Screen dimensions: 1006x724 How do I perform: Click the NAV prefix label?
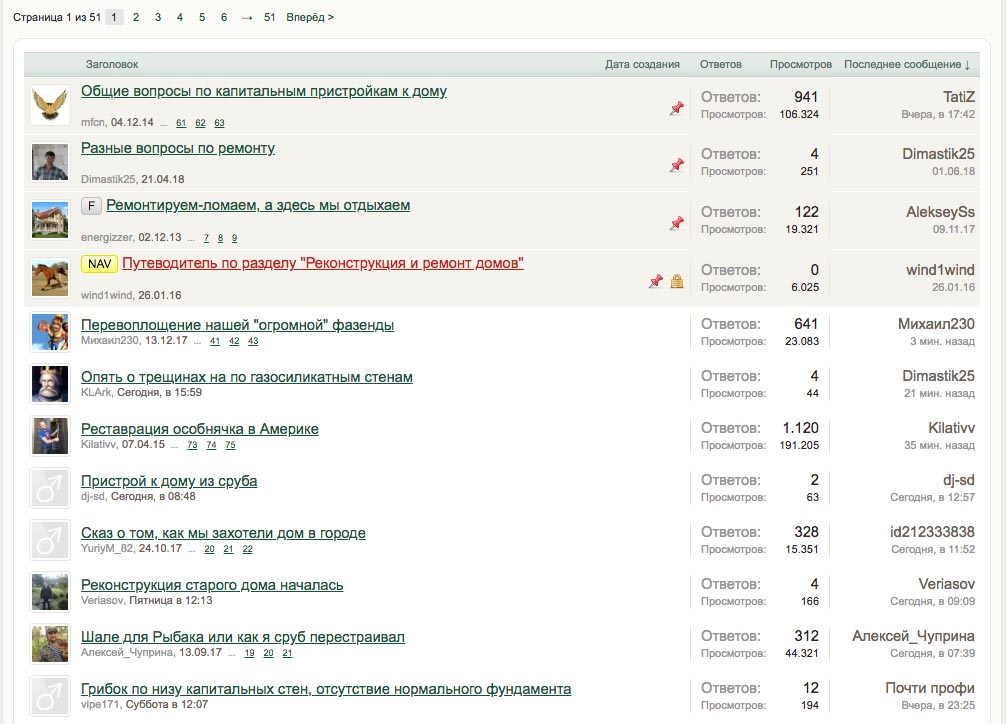[99, 264]
